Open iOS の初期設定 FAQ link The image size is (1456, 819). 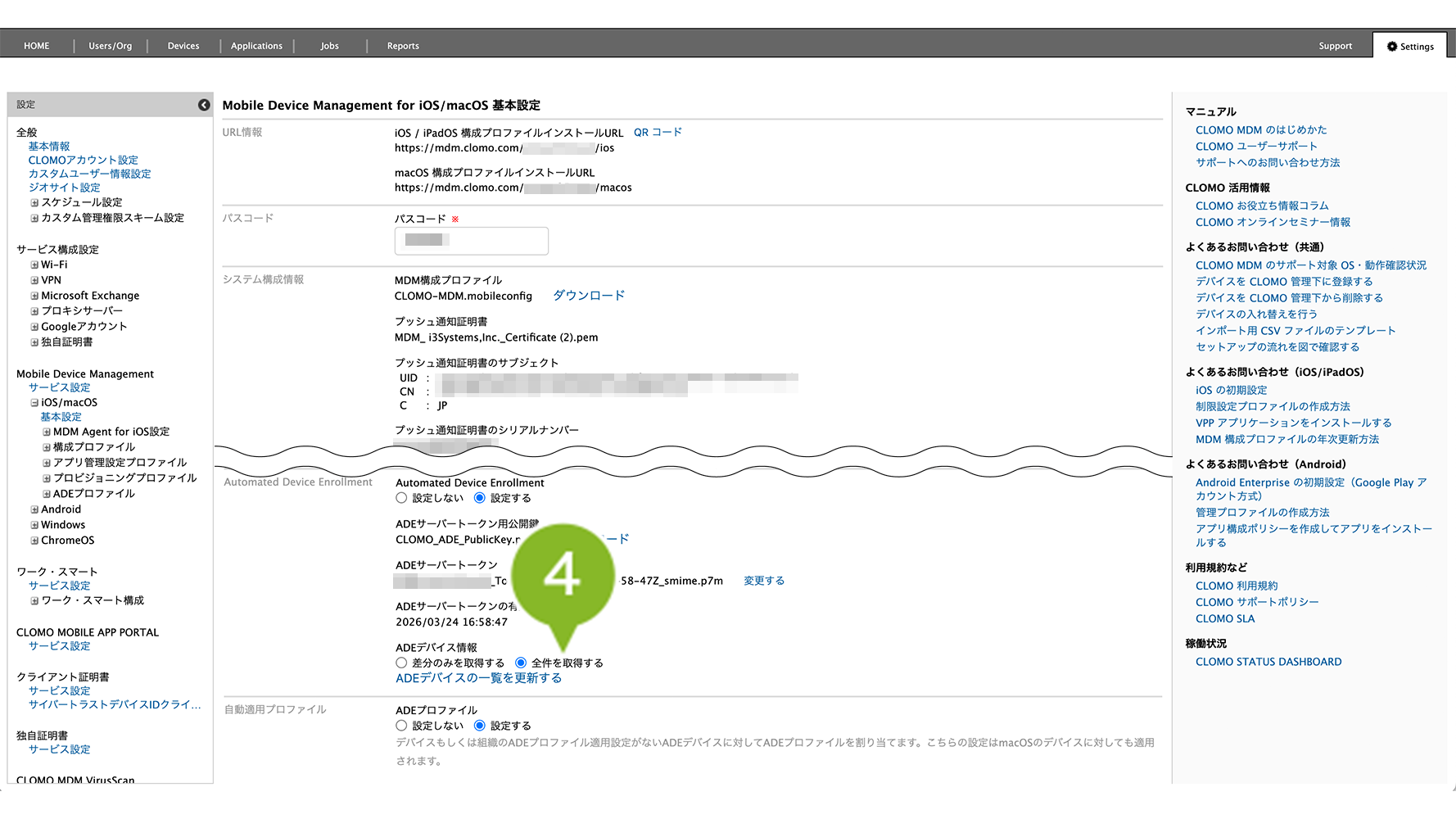pyautogui.click(x=1231, y=391)
